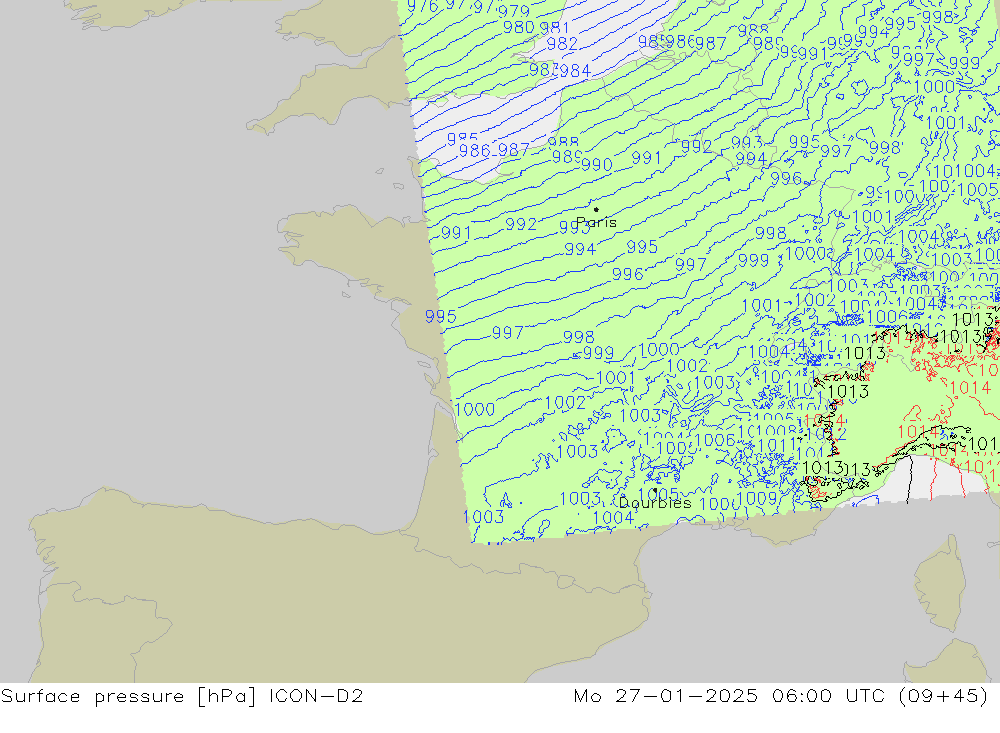This screenshot has height=733, width=1000.
Task: Click the 982 isobar label
Action: [x=562, y=43]
